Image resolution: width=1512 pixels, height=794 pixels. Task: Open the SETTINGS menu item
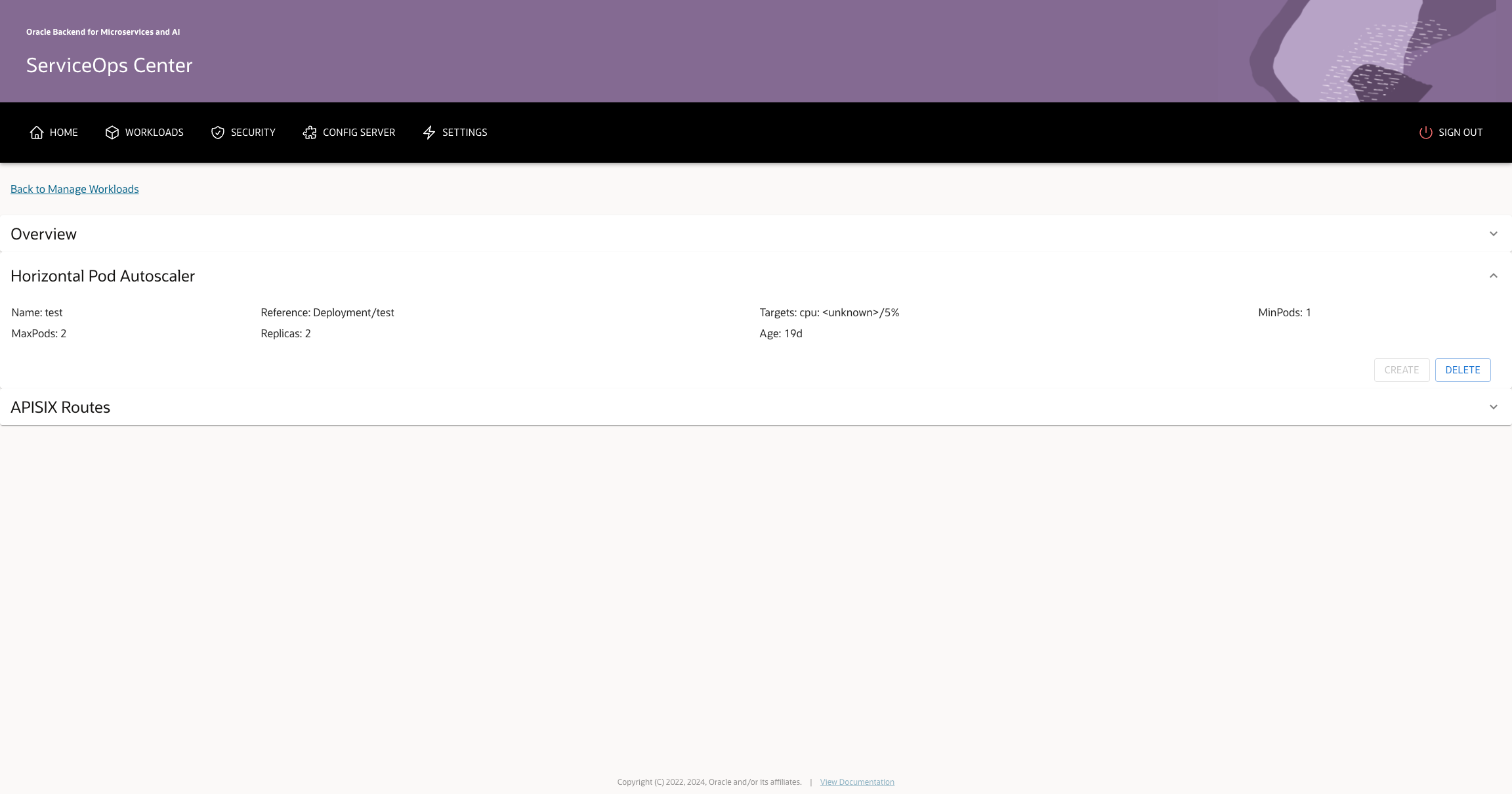(465, 133)
